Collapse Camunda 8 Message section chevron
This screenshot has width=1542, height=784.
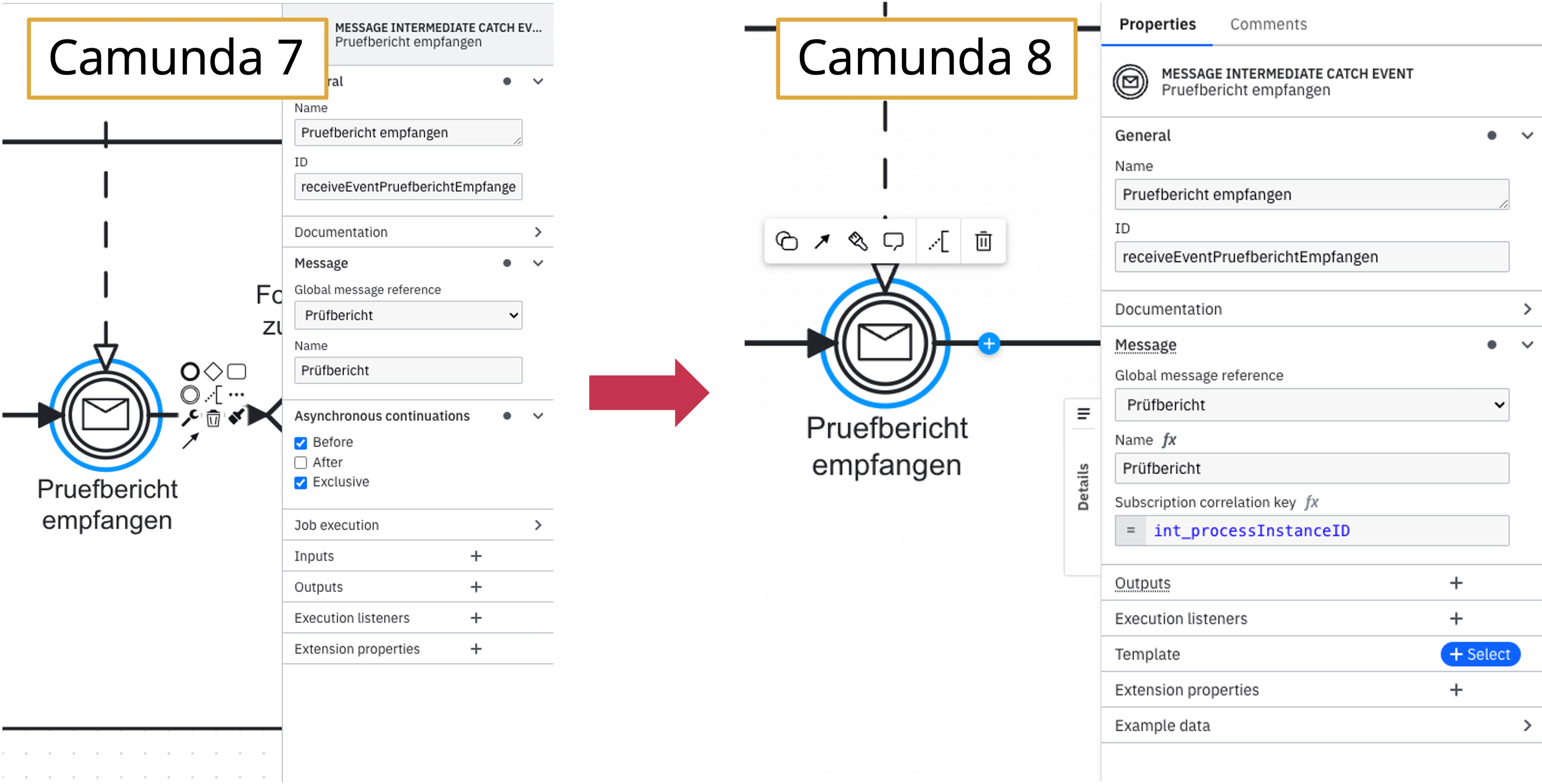click(x=1527, y=345)
